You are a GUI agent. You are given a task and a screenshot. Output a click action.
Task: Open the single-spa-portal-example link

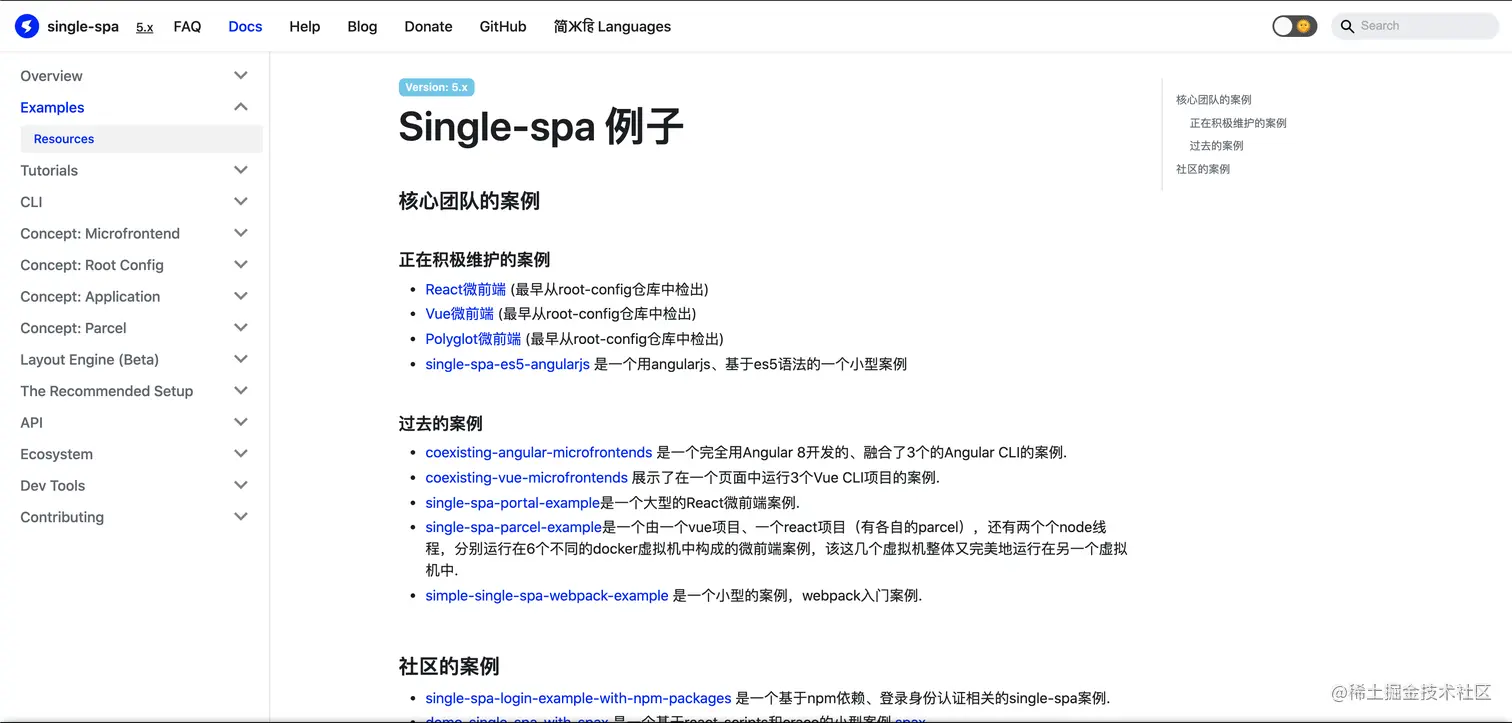coord(513,502)
